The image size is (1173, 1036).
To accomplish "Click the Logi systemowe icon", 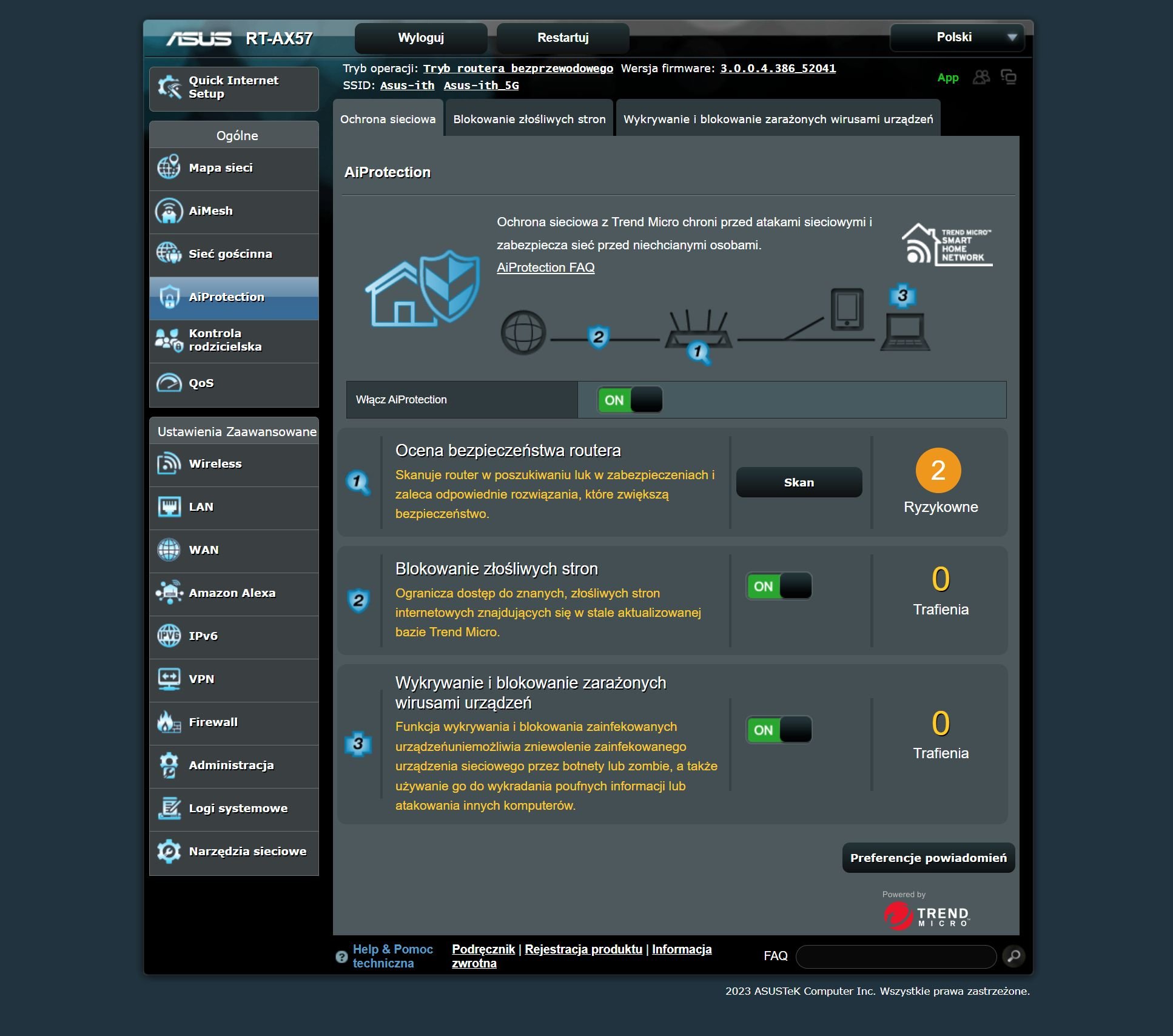I will click(x=169, y=808).
